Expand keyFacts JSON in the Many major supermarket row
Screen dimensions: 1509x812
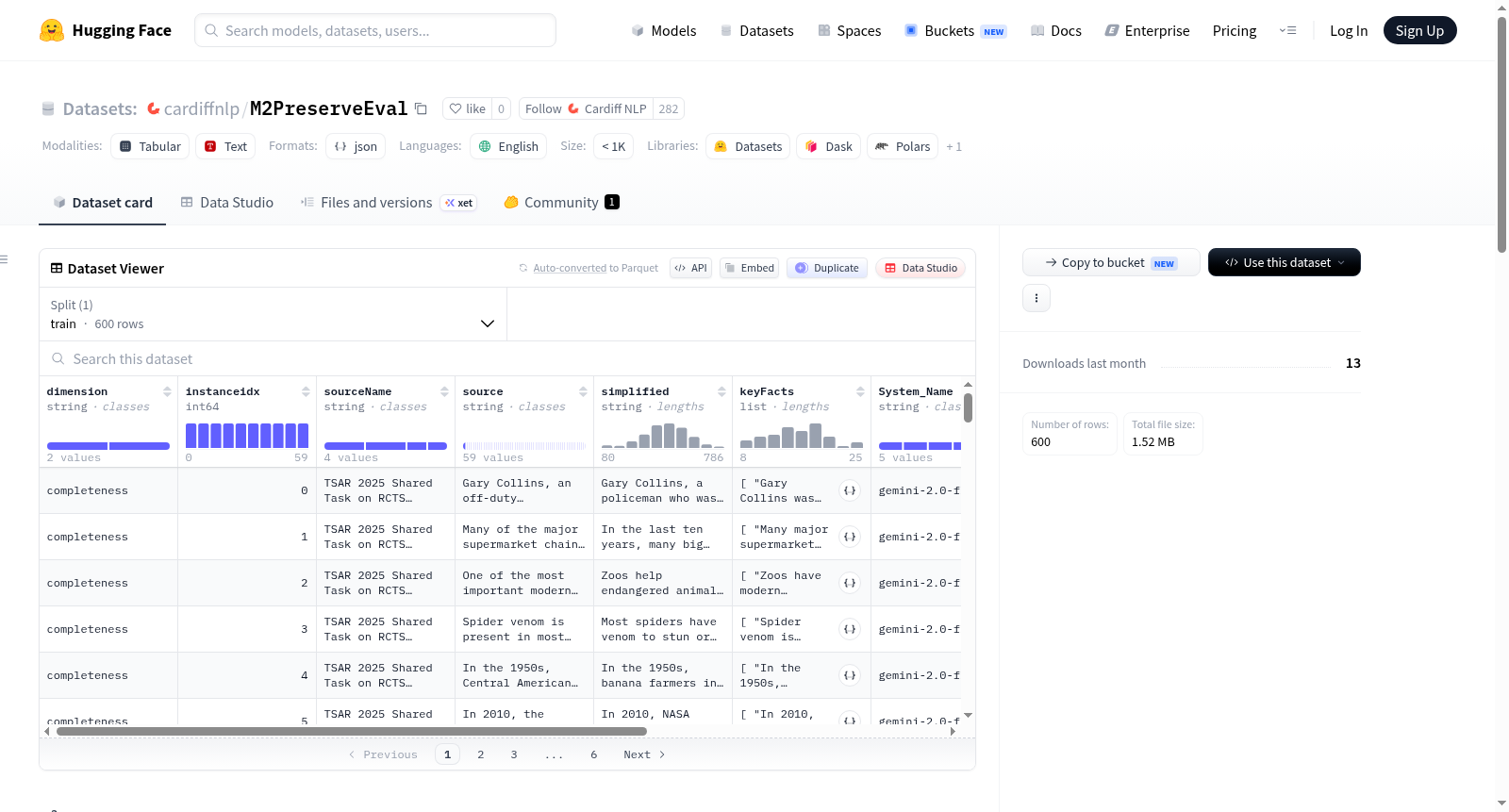point(850,537)
